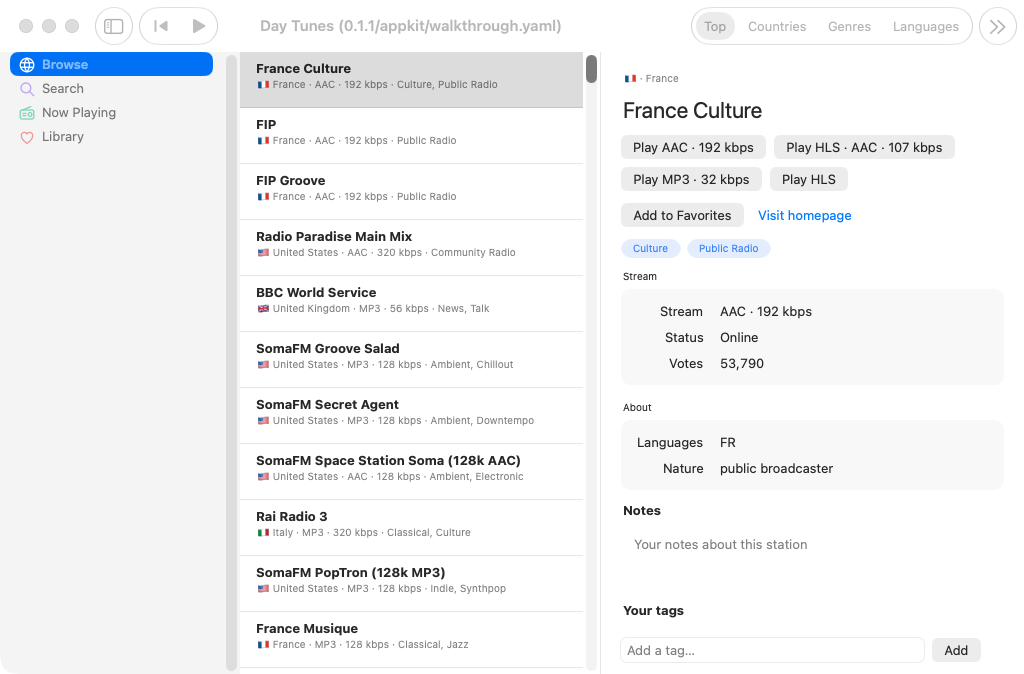The height and width of the screenshot is (674, 1024).
Task: Click Play HLS AAC 107 kbps button
Action: tap(864, 148)
